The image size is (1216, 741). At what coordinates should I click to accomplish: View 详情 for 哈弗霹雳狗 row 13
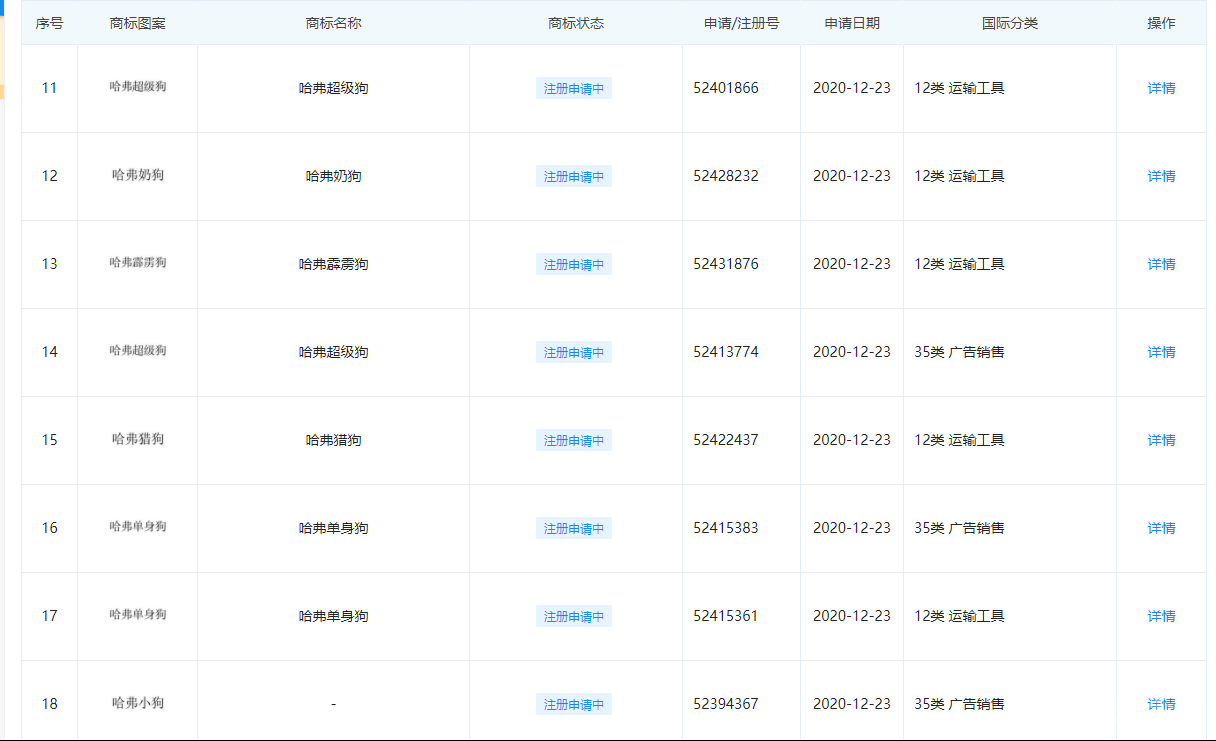click(x=1161, y=264)
